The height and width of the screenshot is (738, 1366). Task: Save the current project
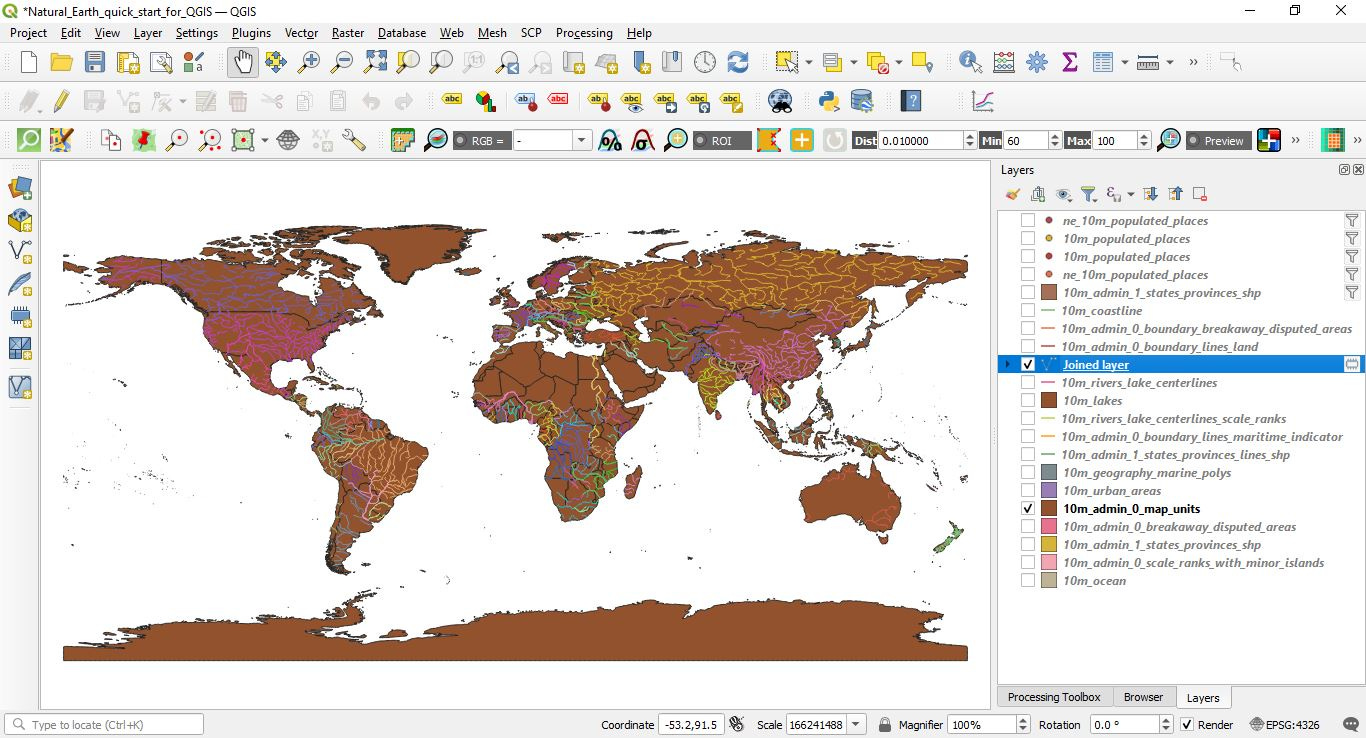(x=94, y=61)
